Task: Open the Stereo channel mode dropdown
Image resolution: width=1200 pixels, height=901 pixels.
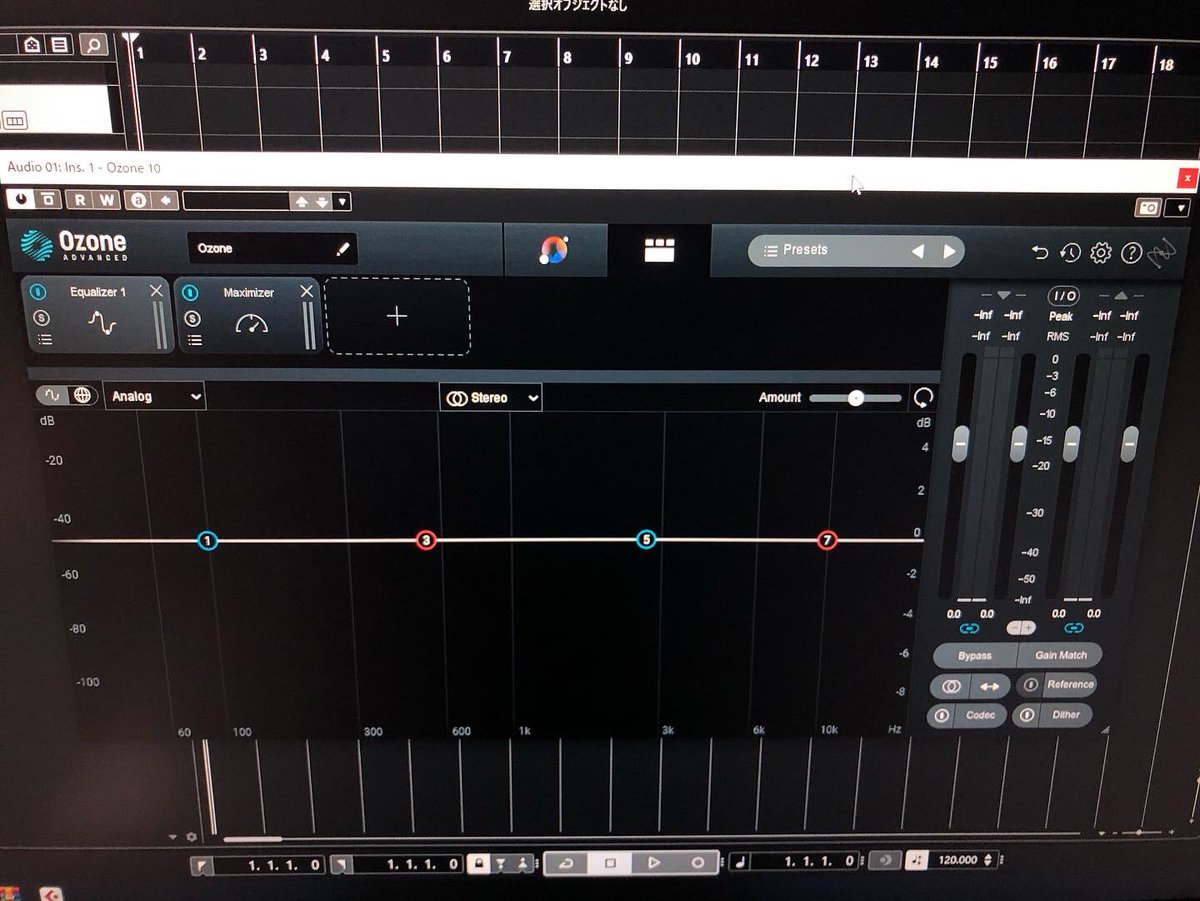Action: [x=491, y=398]
